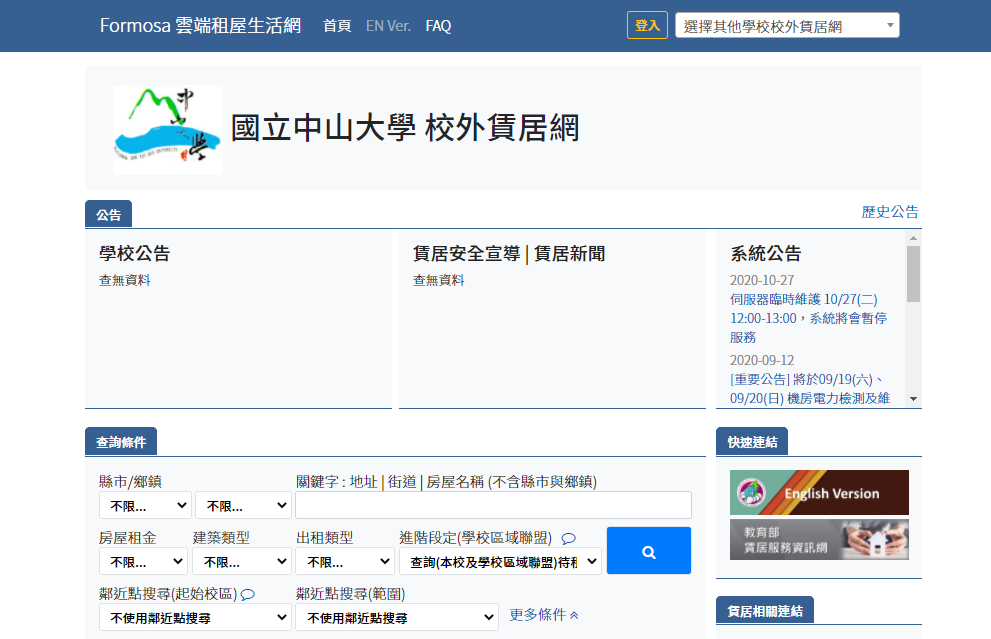
Task: Click the 2020-10-27 date text
Action: click(x=762, y=280)
